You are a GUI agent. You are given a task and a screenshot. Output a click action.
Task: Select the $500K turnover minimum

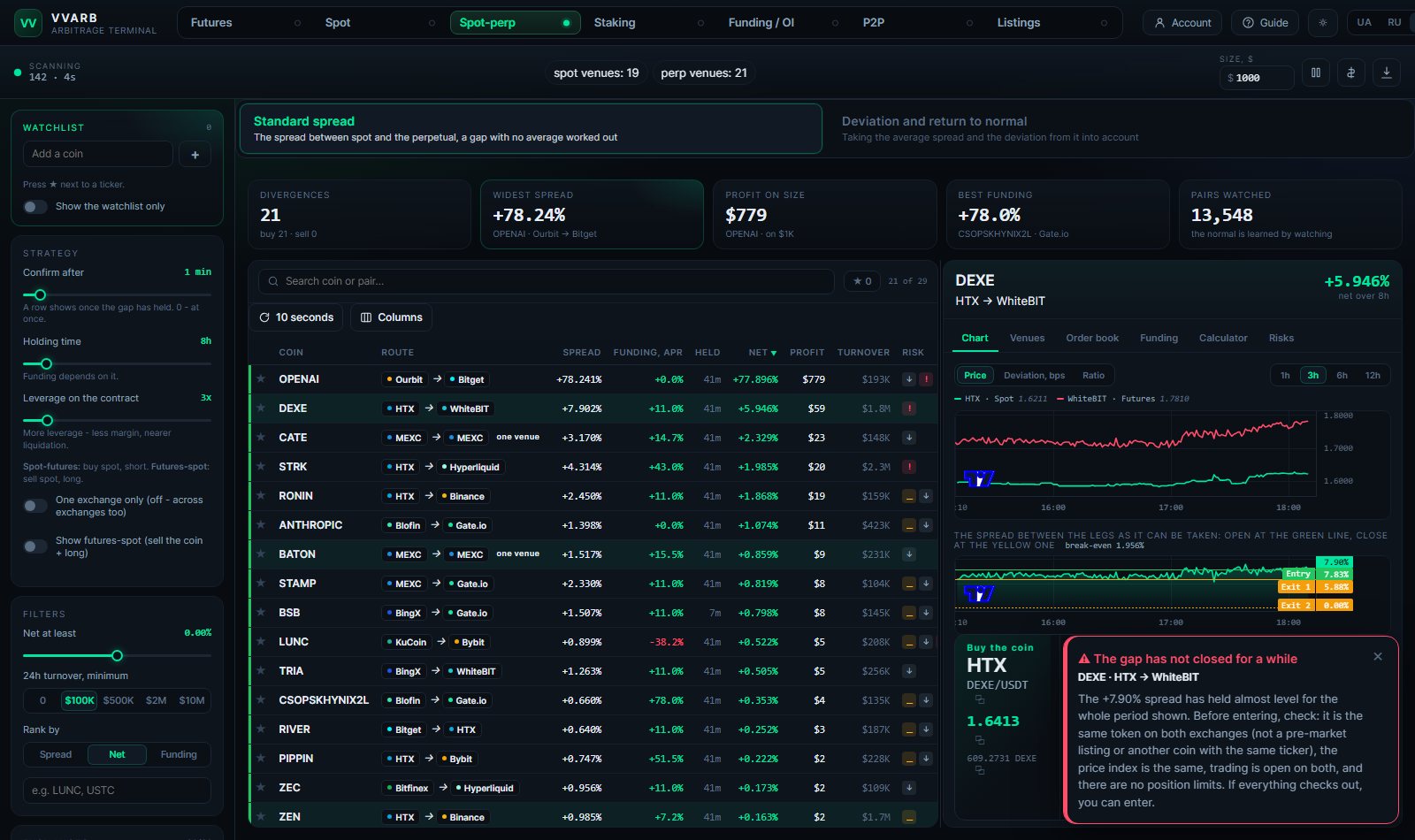tap(119, 700)
